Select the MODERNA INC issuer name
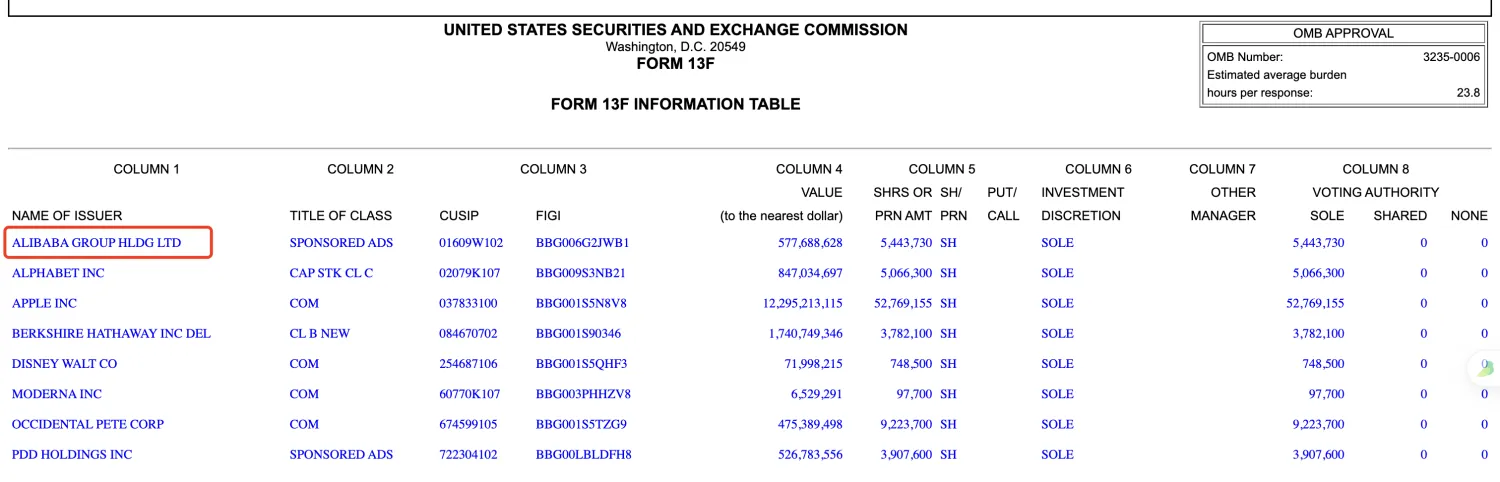The width and height of the screenshot is (1500, 482). (x=57, y=394)
